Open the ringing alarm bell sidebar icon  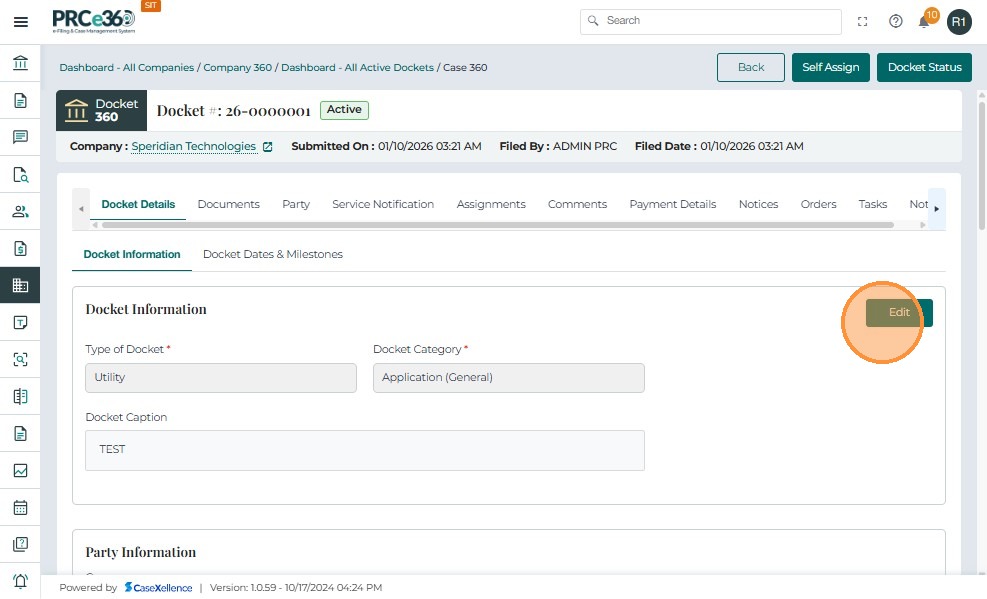(x=20, y=581)
